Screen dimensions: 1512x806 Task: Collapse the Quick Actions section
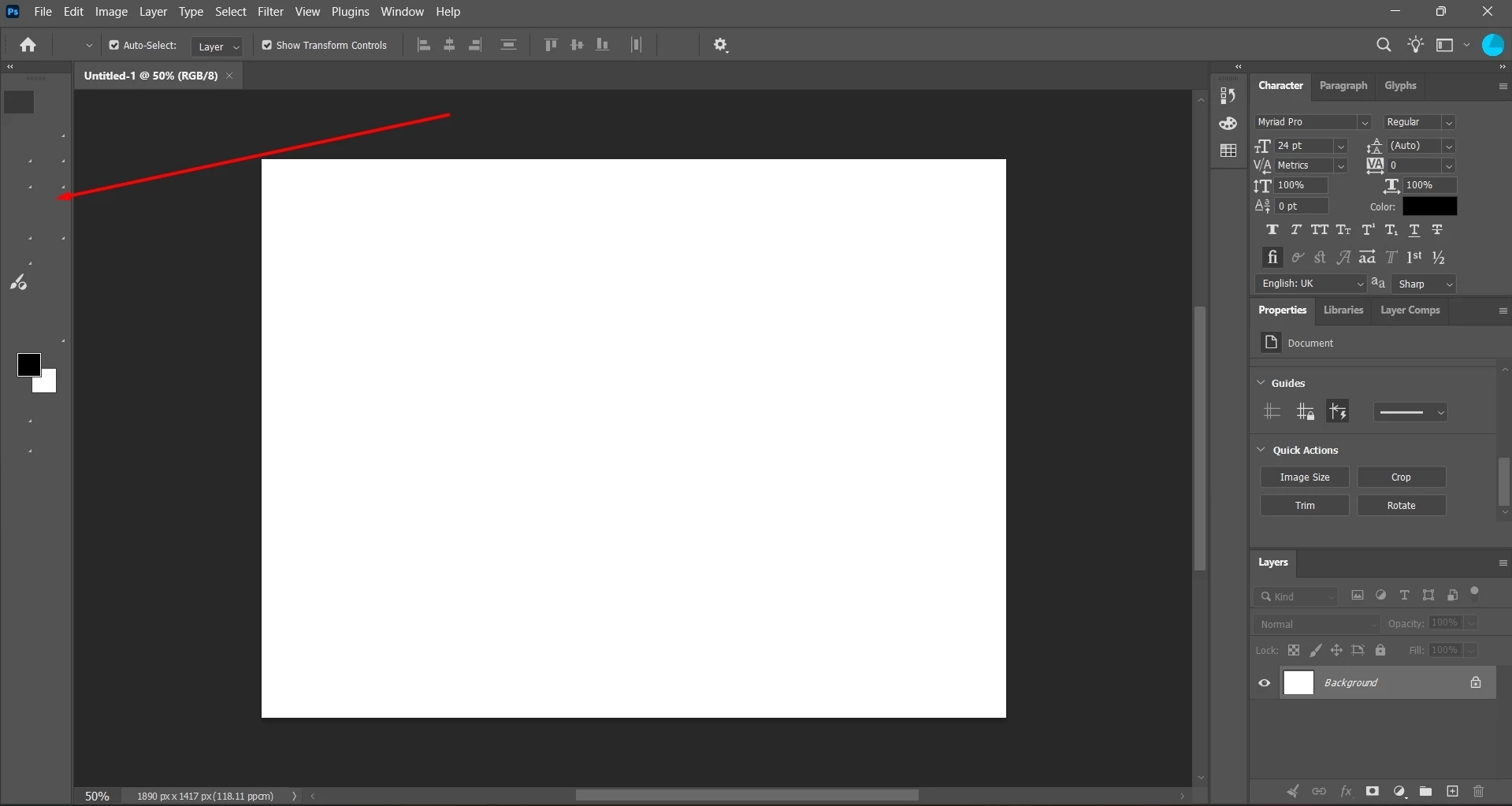(1261, 450)
